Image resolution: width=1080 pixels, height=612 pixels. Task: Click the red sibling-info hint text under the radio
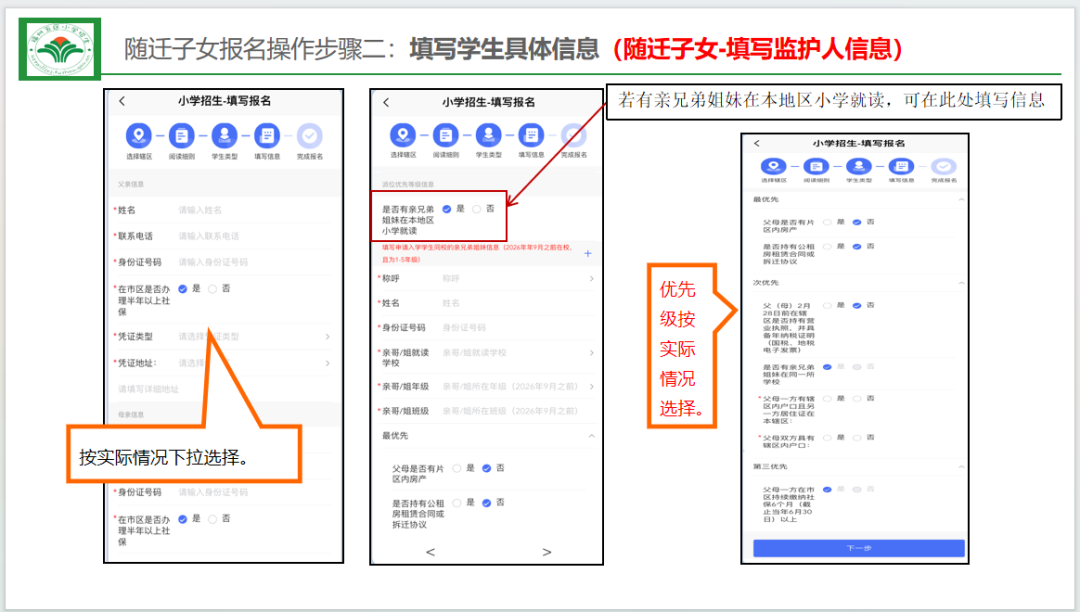pyautogui.click(x=477, y=253)
